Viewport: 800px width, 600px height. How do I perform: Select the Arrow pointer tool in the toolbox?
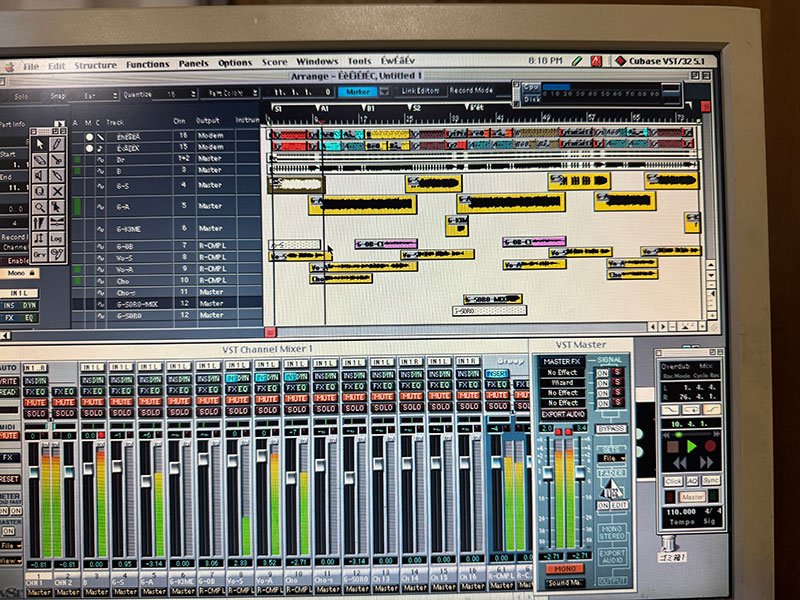(40, 145)
